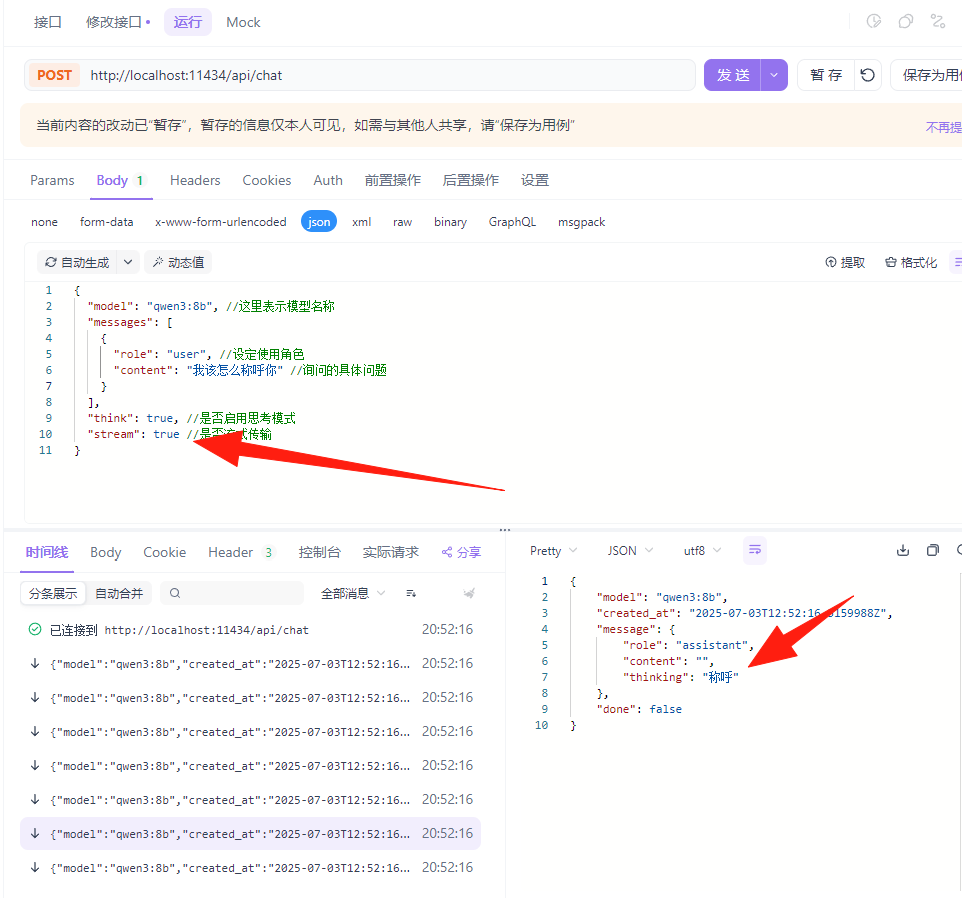Download the response with the download icon
The height and width of the screenshot is (898, 962).
(x=902, y=550)
